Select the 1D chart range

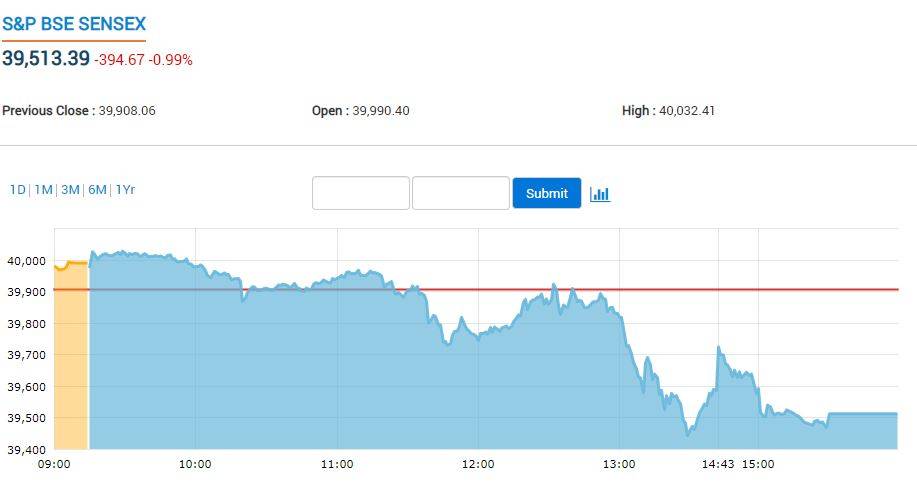pos(18,190)
